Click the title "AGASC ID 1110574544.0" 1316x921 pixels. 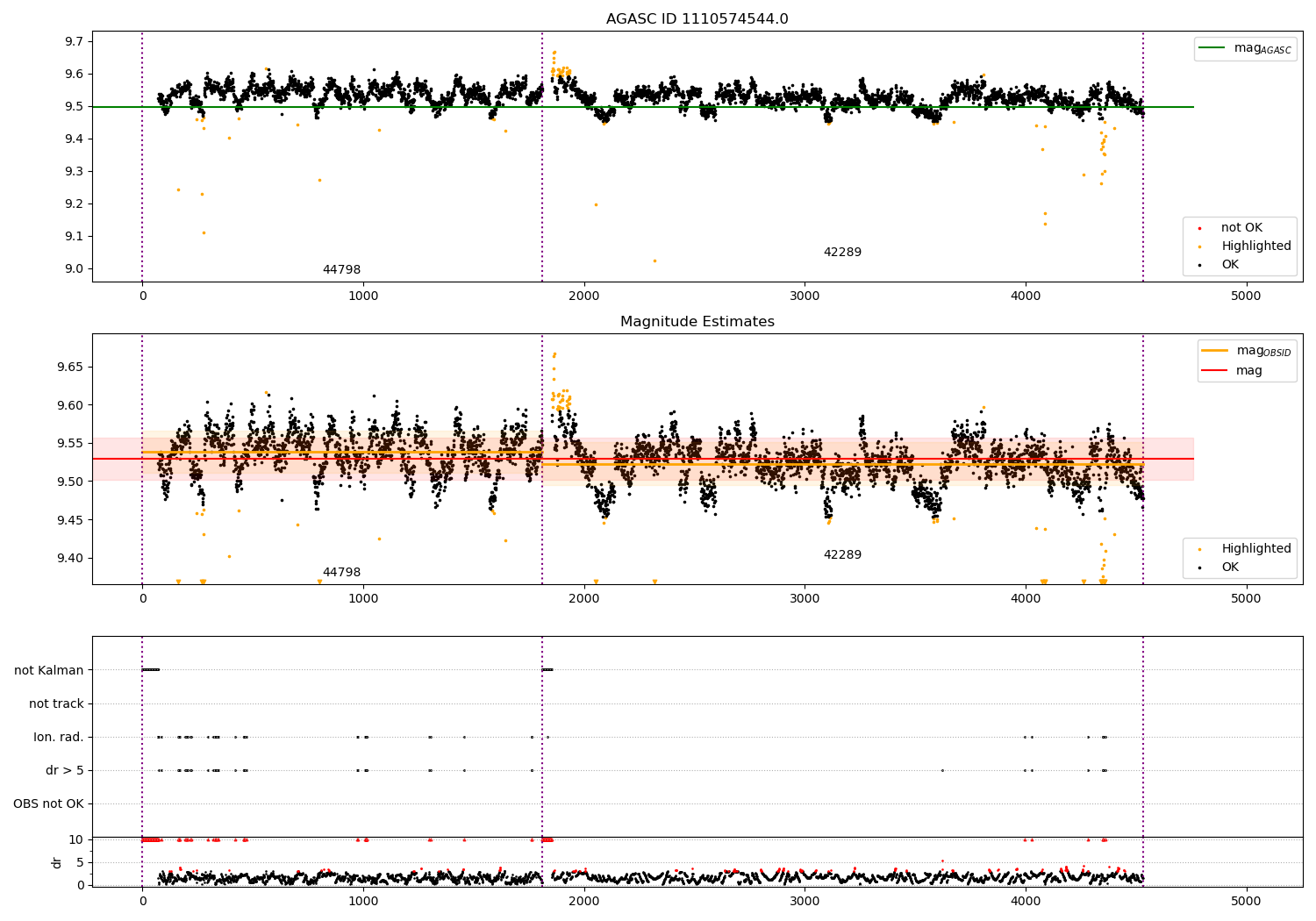[697, 19]
